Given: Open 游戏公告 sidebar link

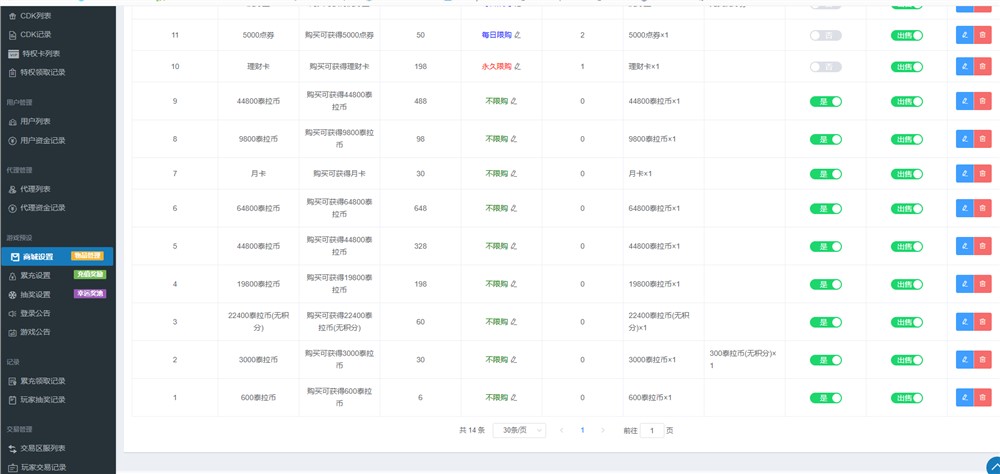Looking at the screenshot, I should click(35, 332).
